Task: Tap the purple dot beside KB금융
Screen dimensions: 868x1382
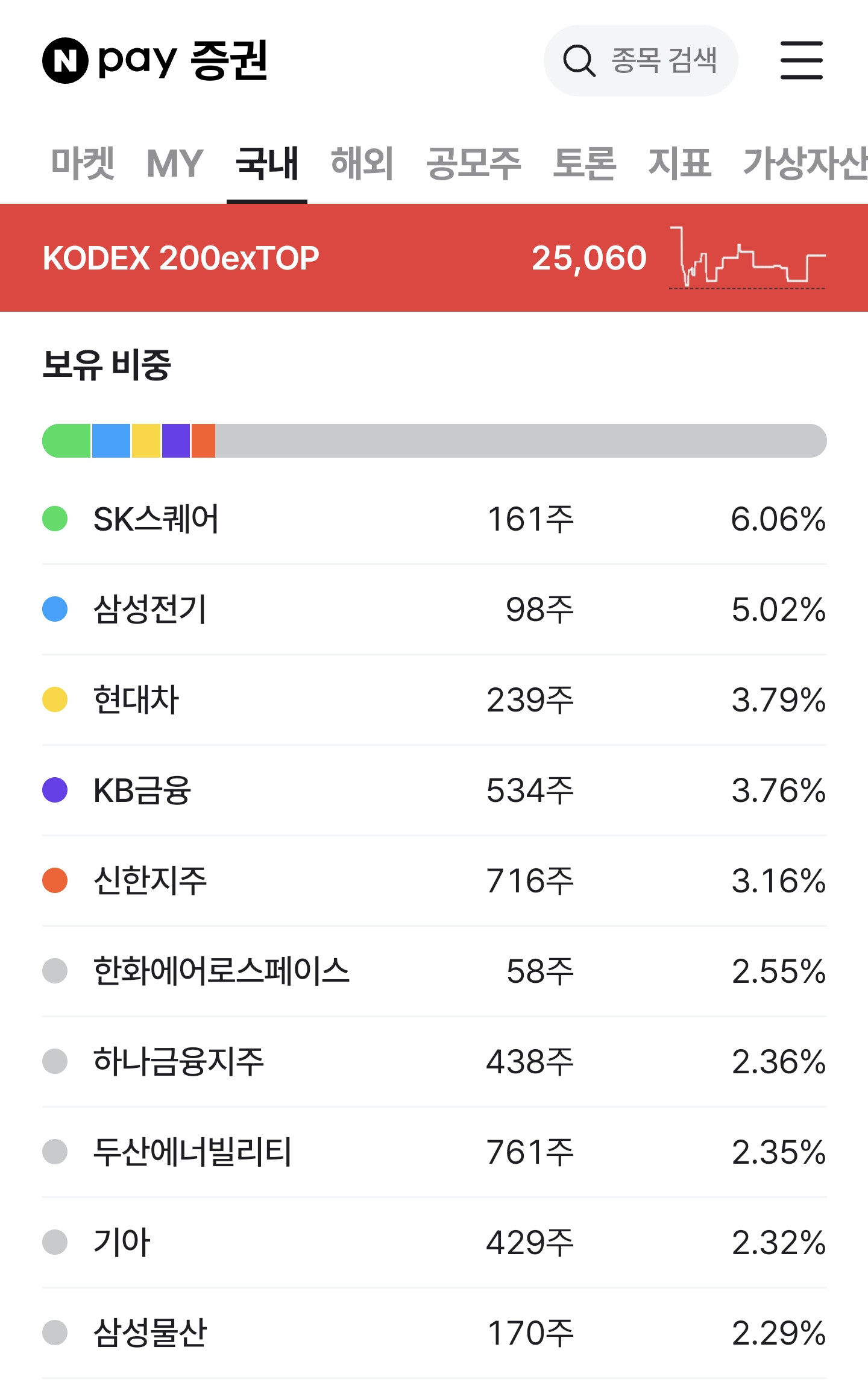Action: [x=55, y=790]
